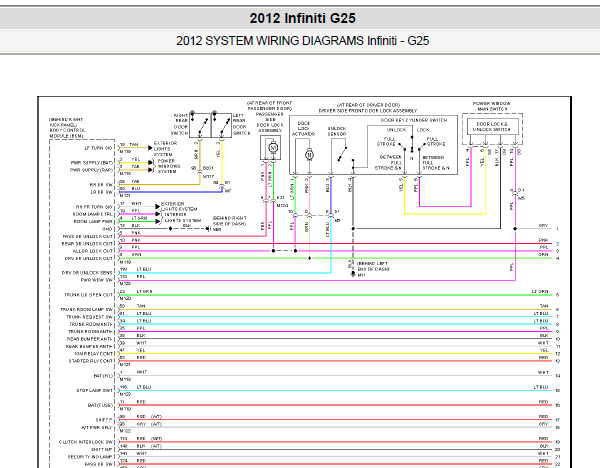Image resolution: width=600 pixels, height=468 pixels.
Task: Click the ground symbol at M11
Action: click(353, 274)
